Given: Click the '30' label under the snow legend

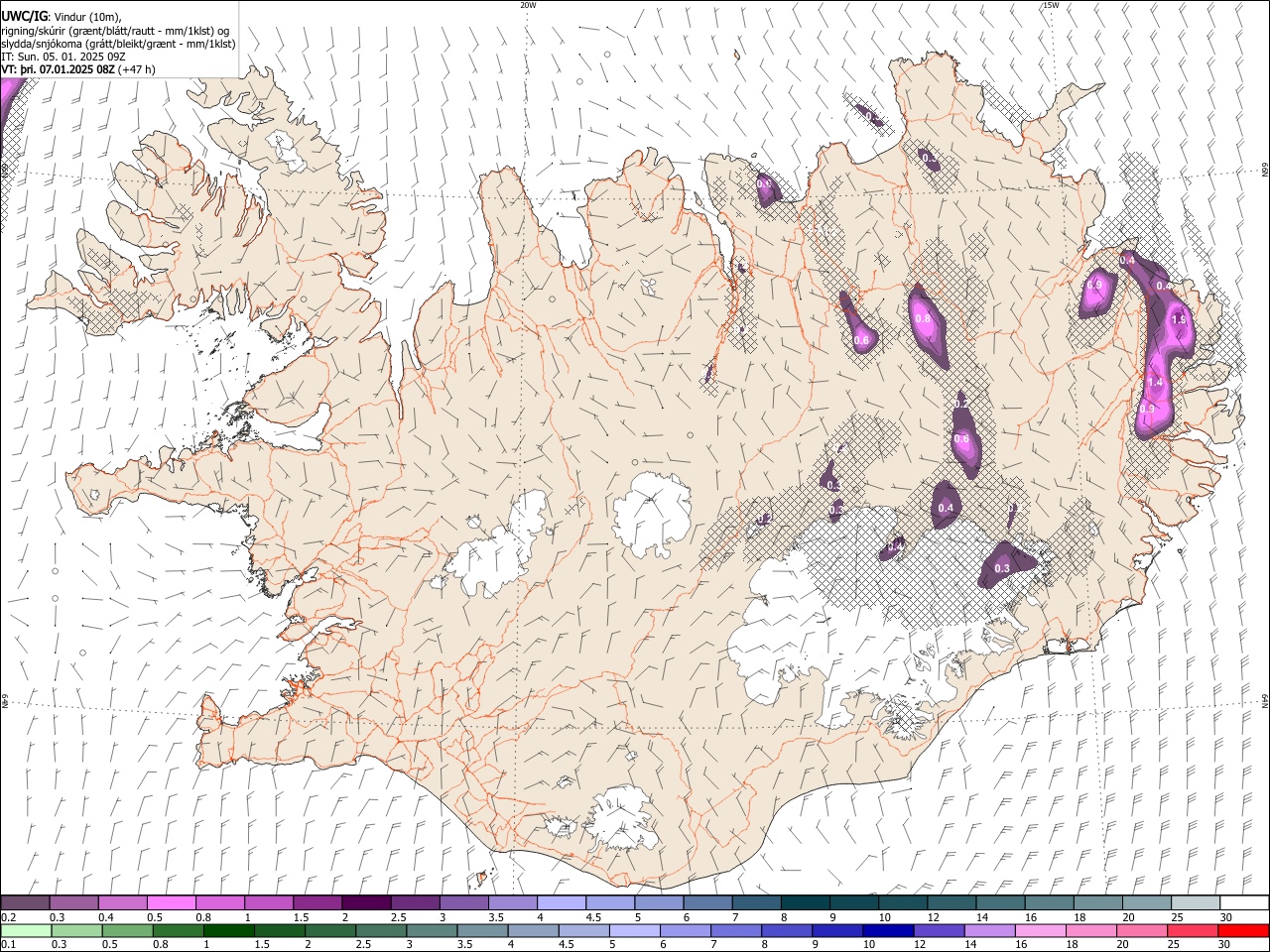Looking at the screenshot, I should [1224, 917].
